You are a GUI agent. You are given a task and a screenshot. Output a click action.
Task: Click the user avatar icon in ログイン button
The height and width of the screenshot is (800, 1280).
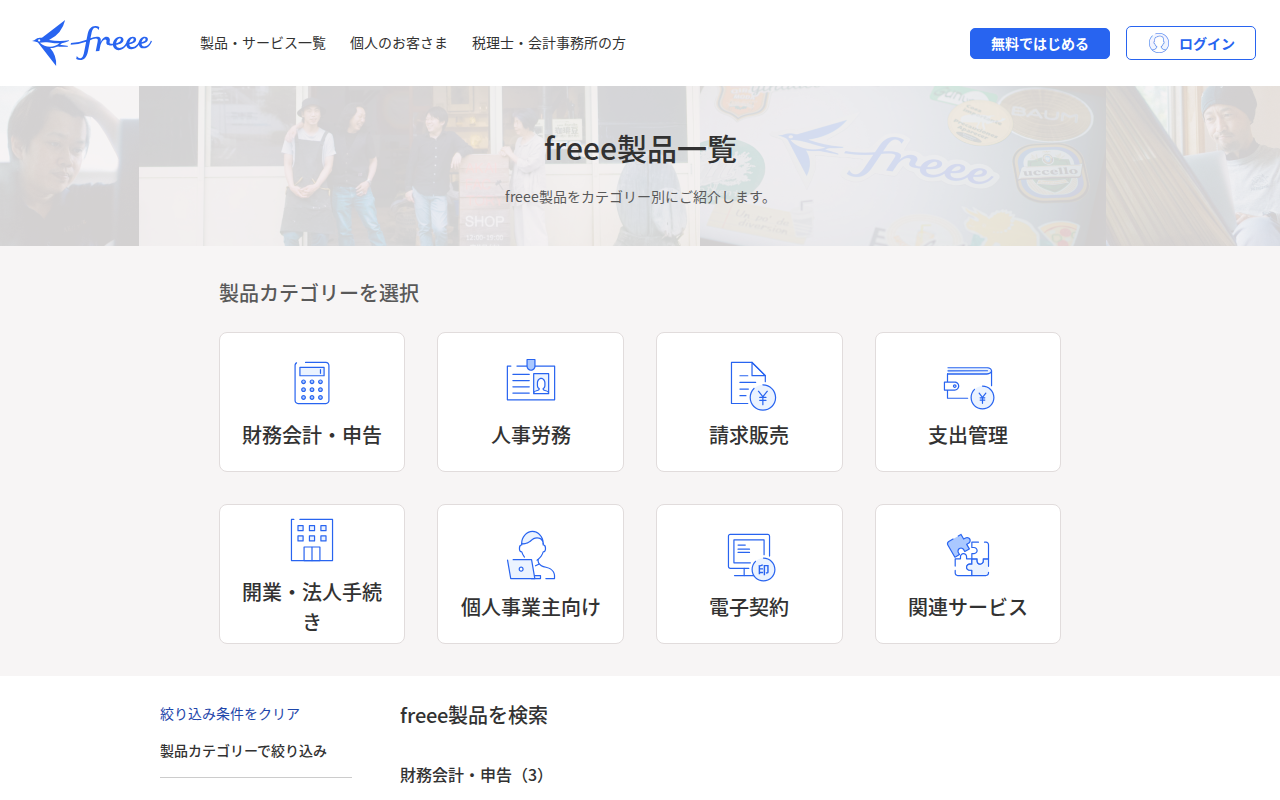click(x=1159, y=43)
